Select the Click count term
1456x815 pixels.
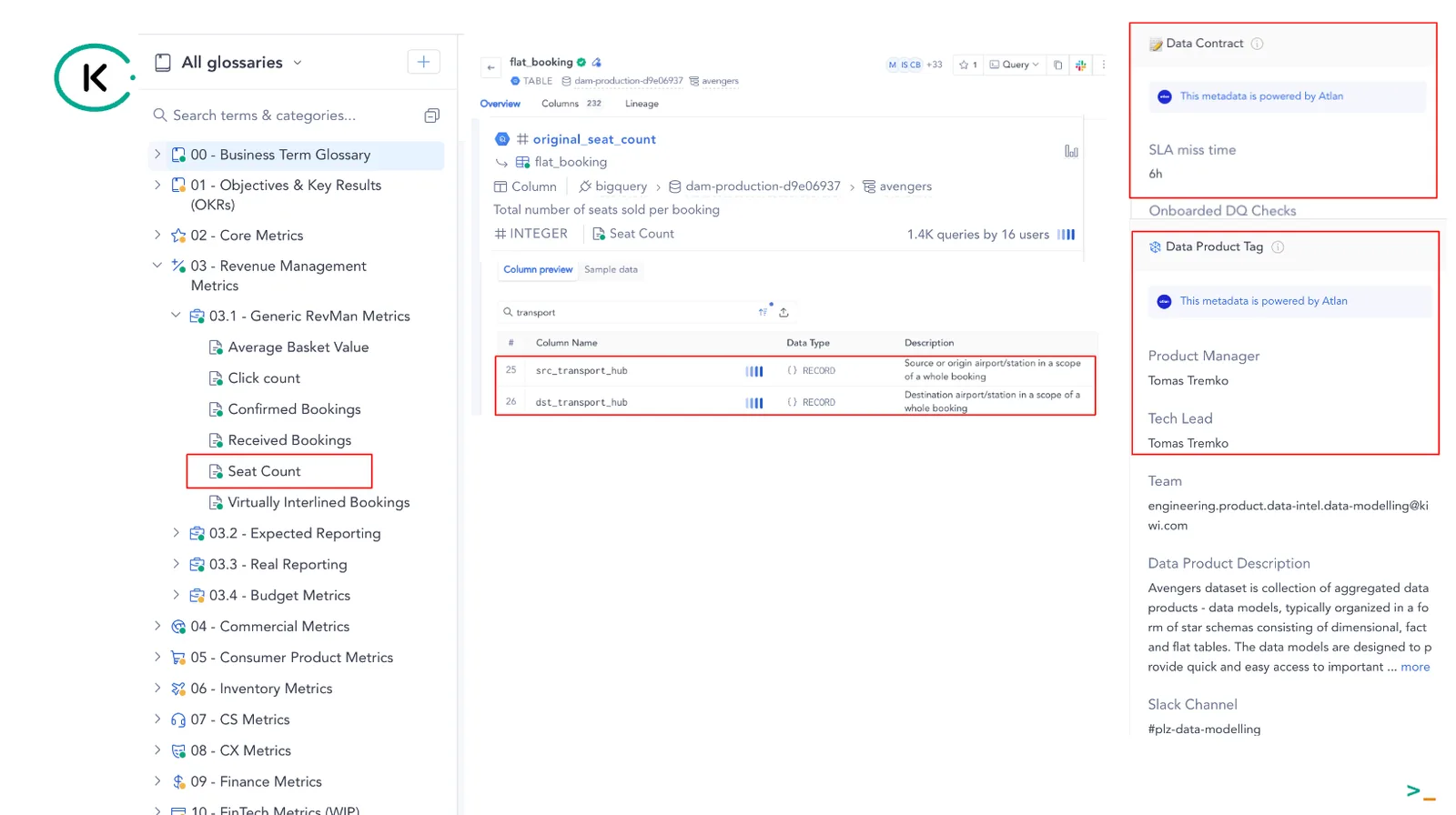(255, 378)
